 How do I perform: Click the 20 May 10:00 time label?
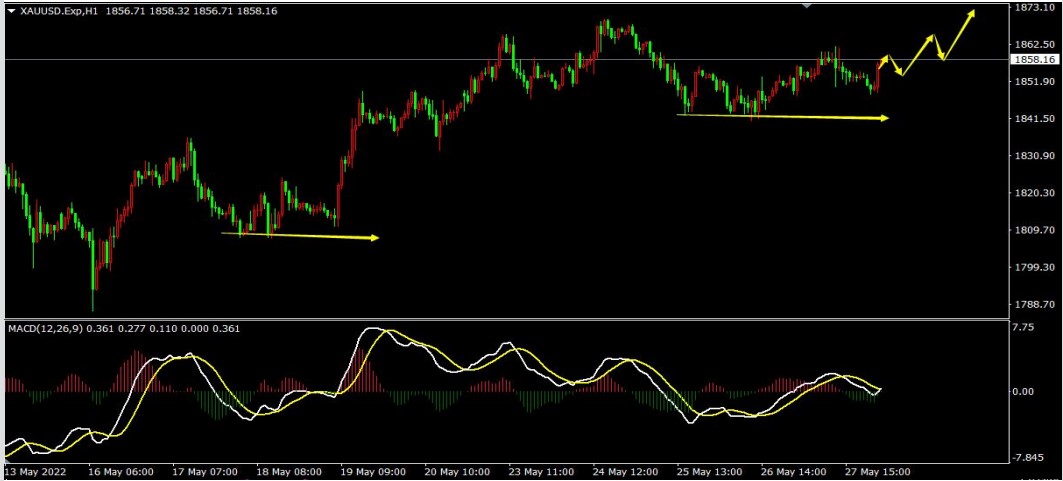click(457, 472)
